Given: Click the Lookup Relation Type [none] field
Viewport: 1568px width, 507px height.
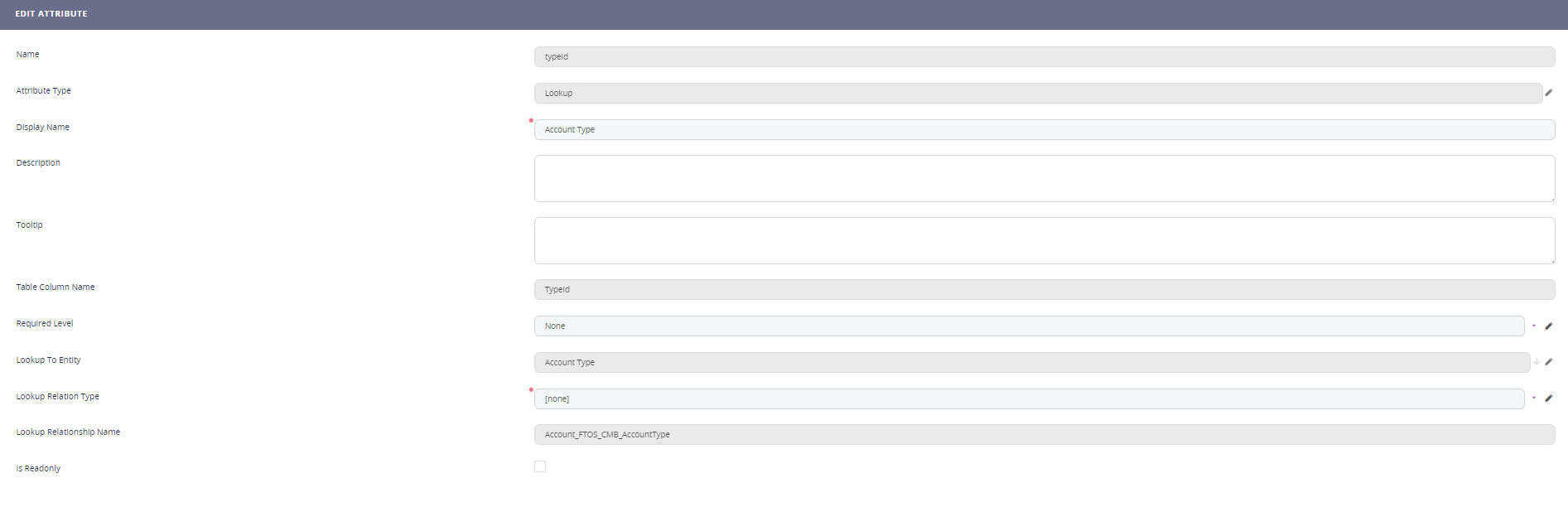Looking at the screenshot, I should (x=1028, y=399).
